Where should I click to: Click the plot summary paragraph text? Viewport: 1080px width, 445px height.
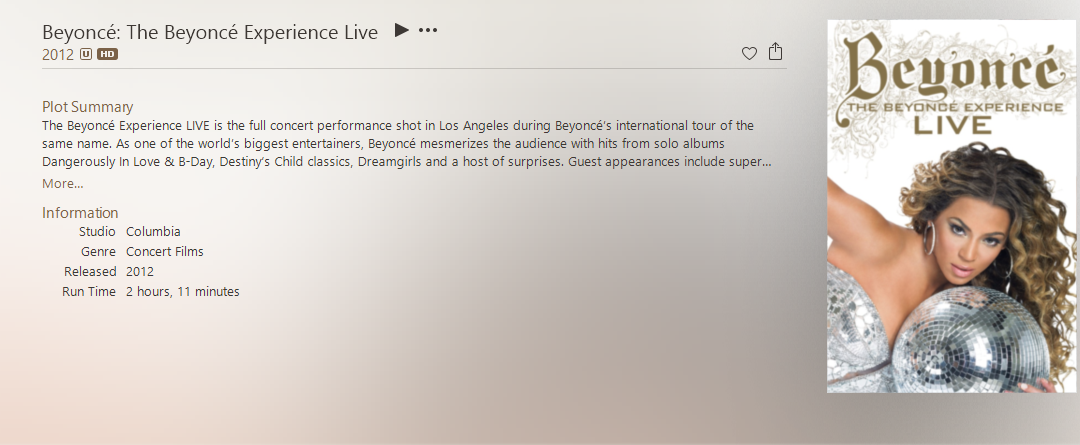click(406, 143)
